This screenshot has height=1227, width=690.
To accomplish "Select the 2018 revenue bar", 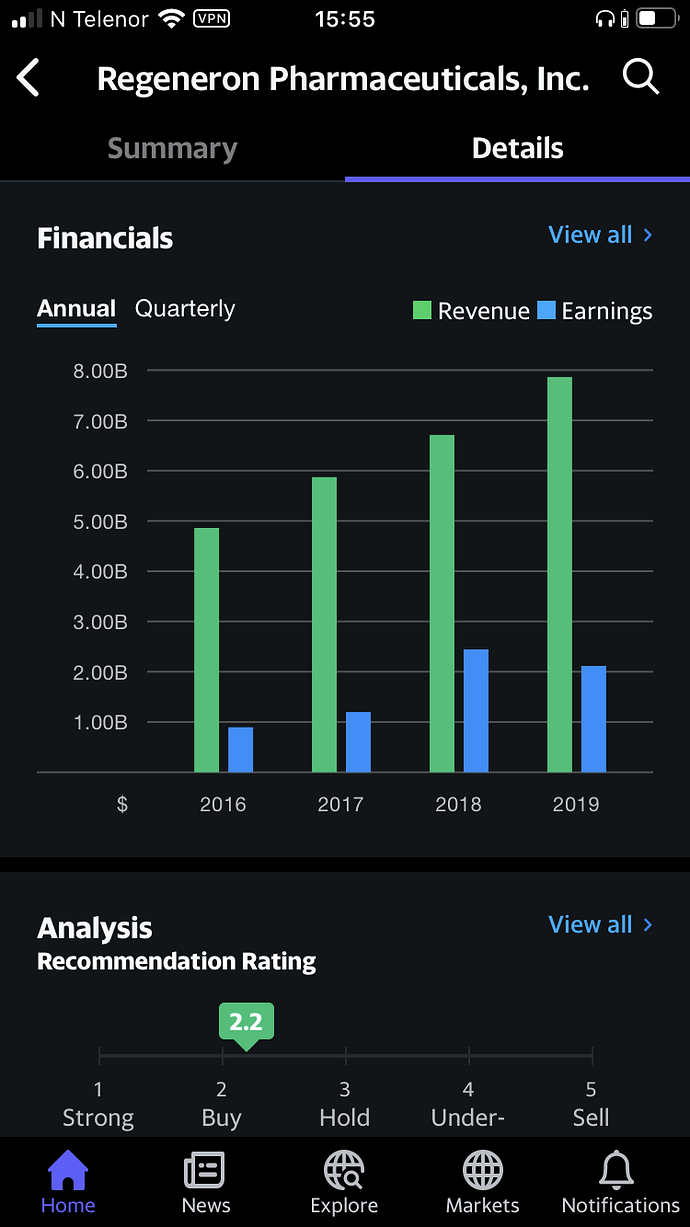I will (442, 603).
